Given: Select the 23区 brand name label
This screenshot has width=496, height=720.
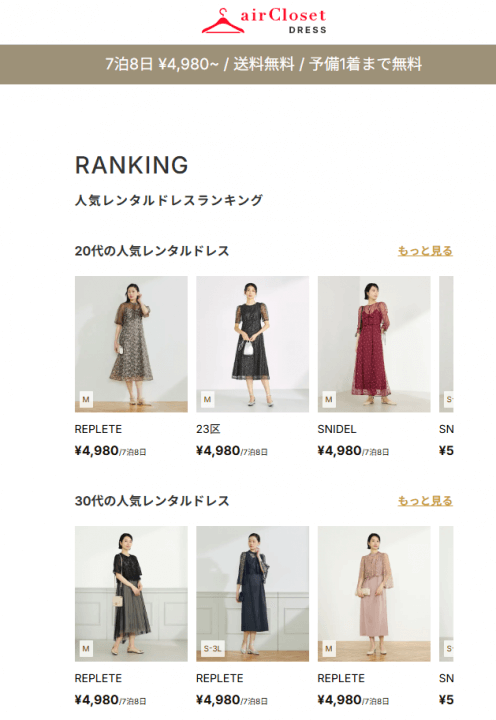Looking at the screenshot, I should point(208,429).
